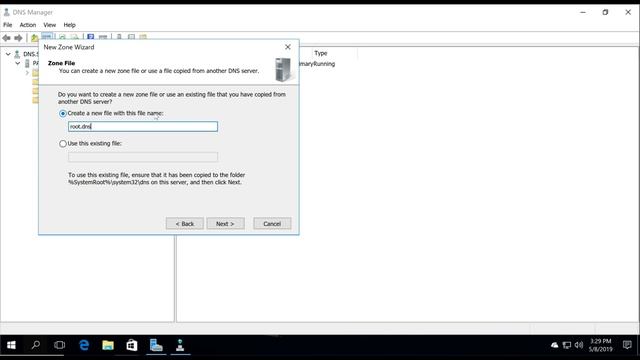This screenshot has height=360, width=640.
Task: Click the Back button in the wizard
Action: pyautogui.click(x=184, y=224)
